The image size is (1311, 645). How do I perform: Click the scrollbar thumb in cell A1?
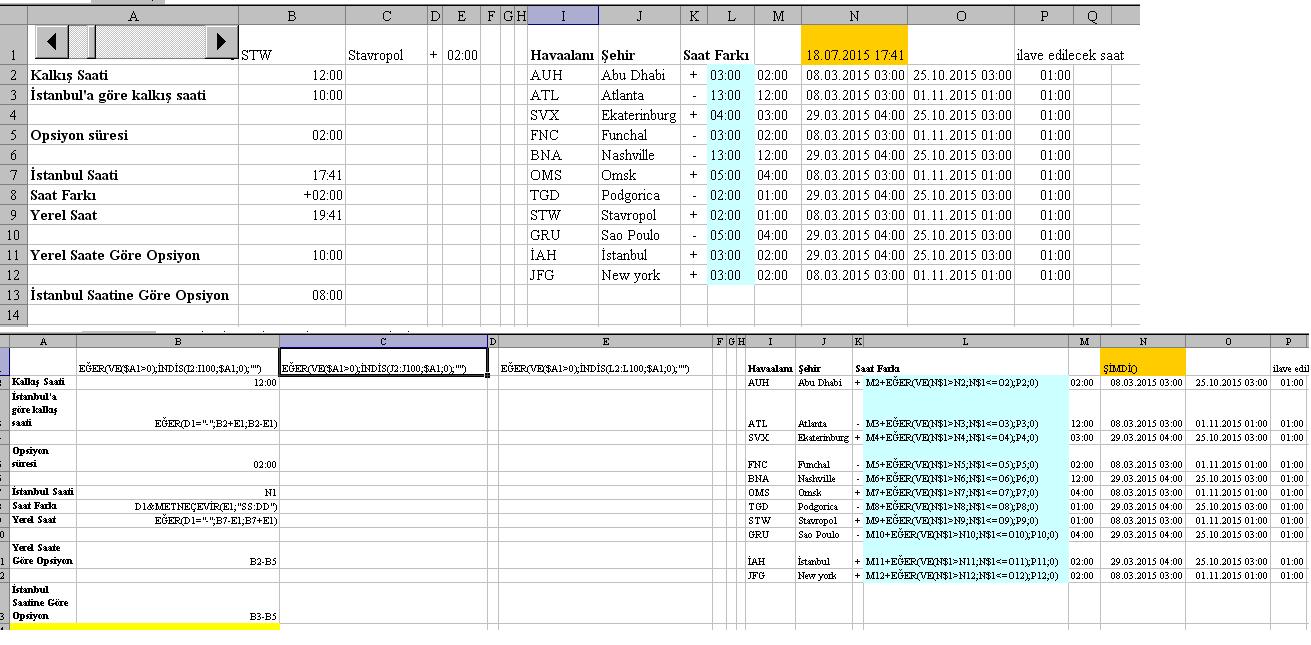[83, 41]
